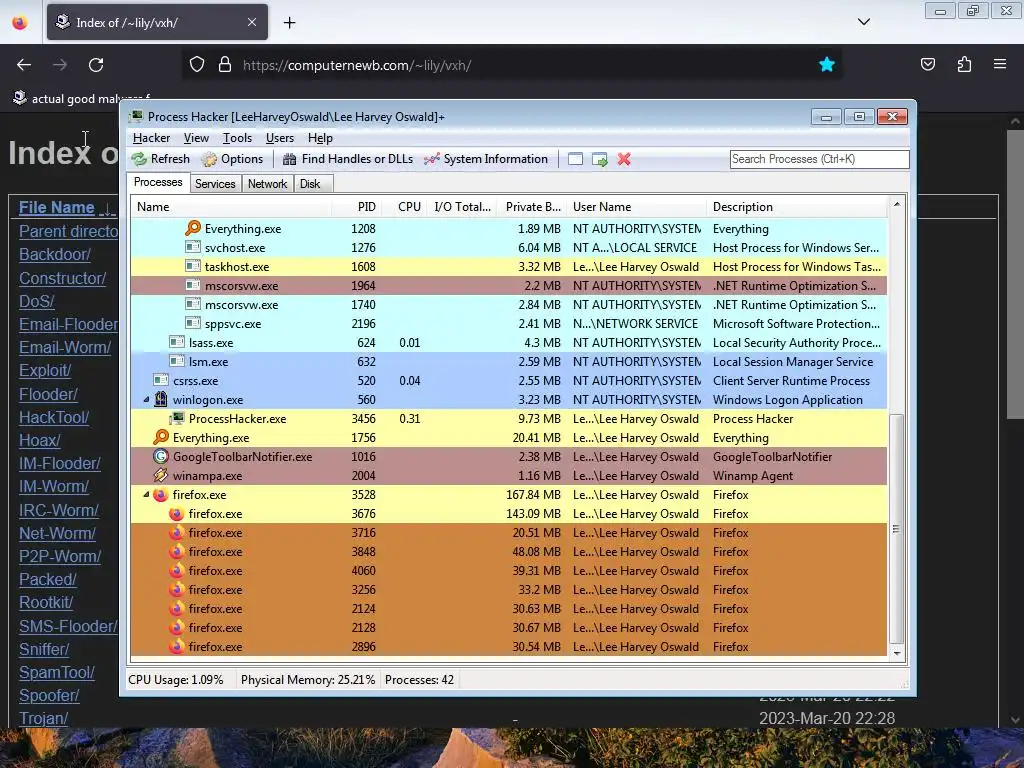The image size is (1024, 768).
Task: Reload the page in Firefox
Action: click(96, 65)
